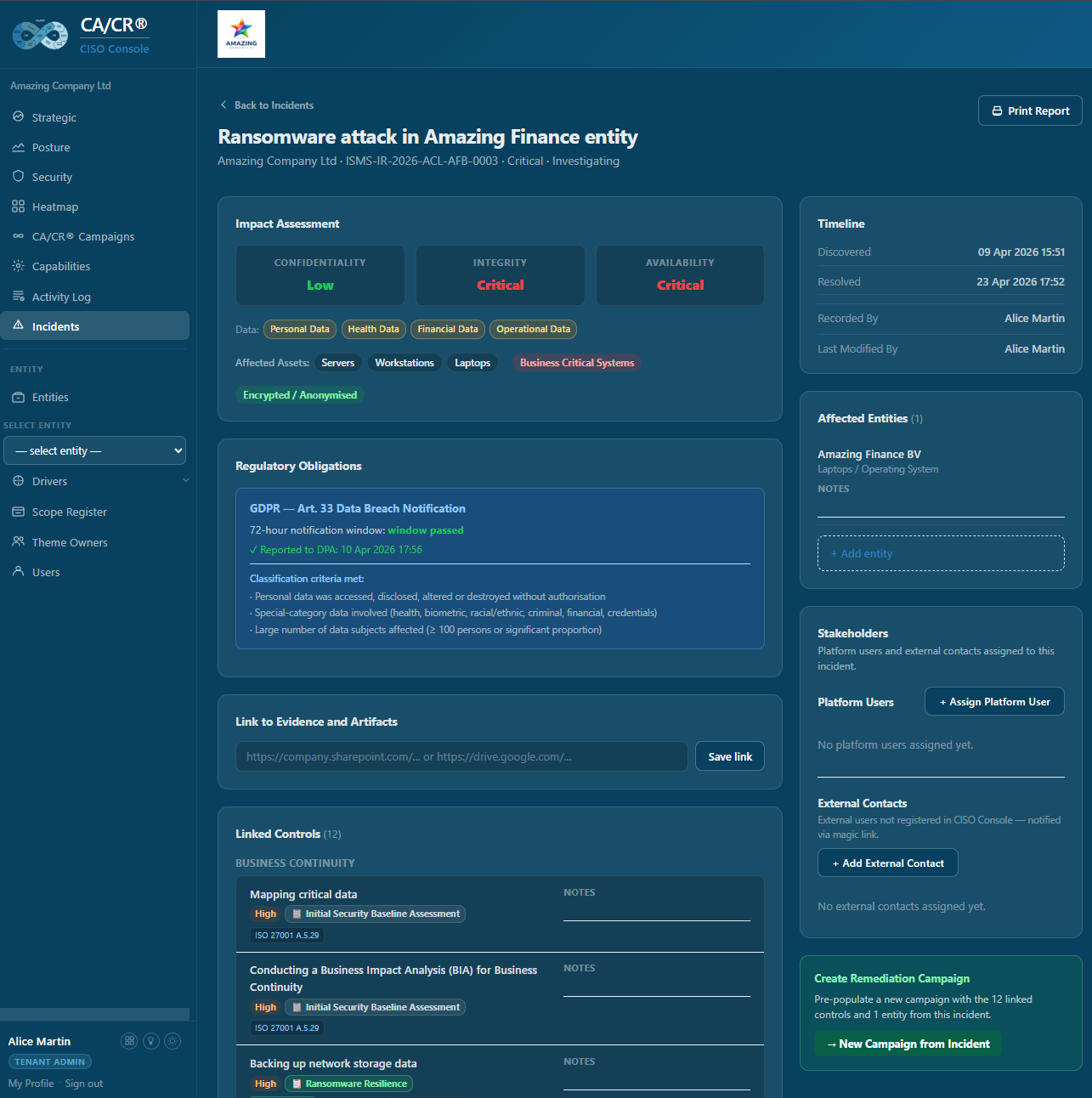Click the Discovered date 09 Apr 2026 15:51

(x=1021, y=252)
